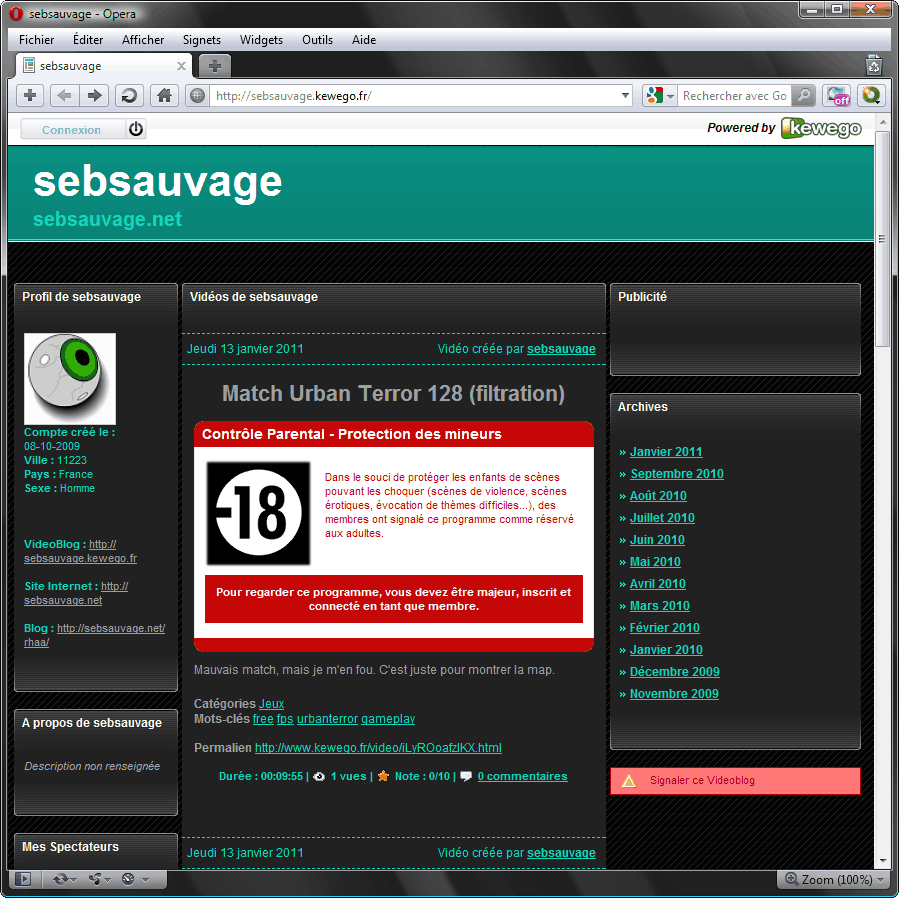Open the Aide menu
The height and width of the screenshot is (898, 899).
(x=363, y=40)
